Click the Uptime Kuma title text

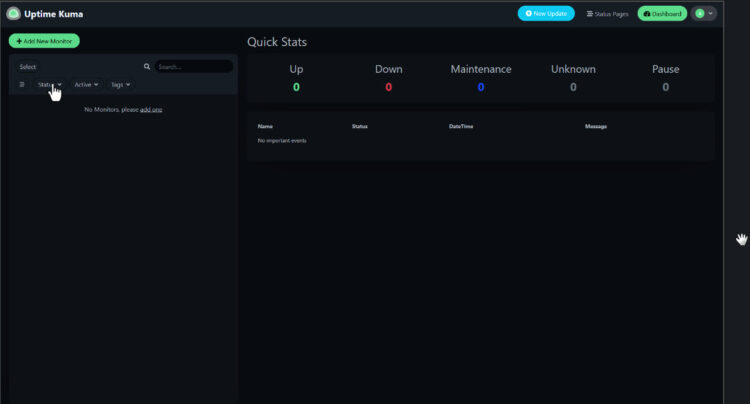[x=54, y=14]
